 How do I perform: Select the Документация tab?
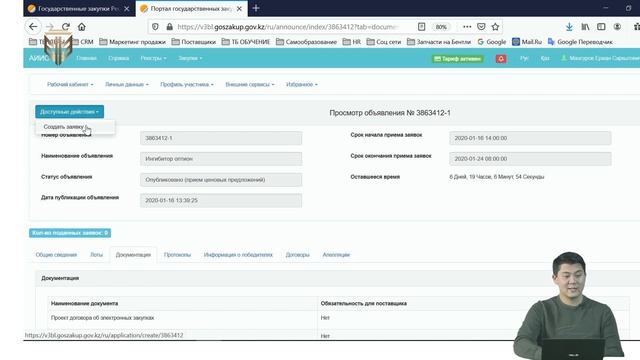(x=133, y=255)
